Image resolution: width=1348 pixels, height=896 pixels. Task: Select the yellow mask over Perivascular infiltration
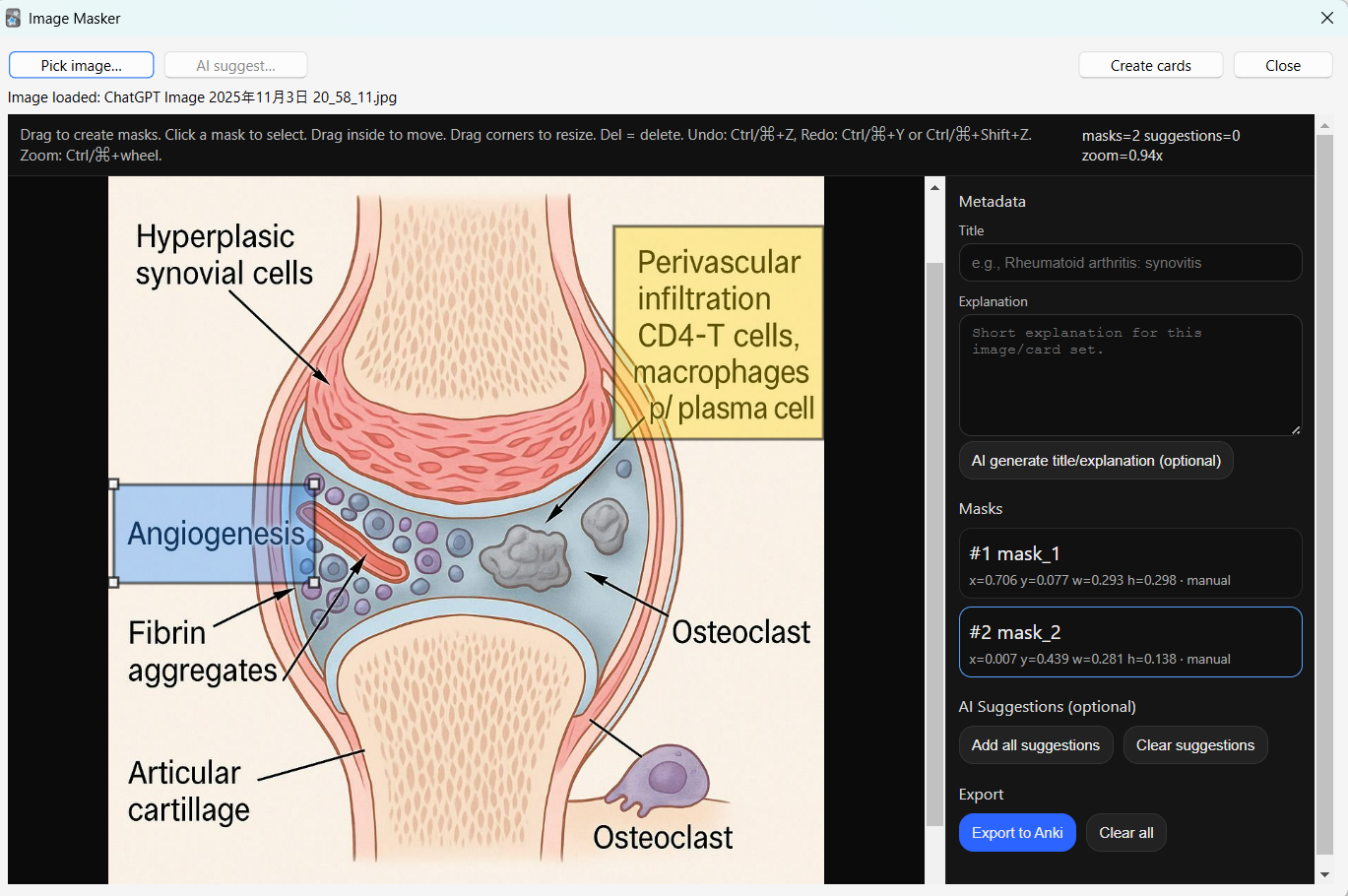point(718,333)
